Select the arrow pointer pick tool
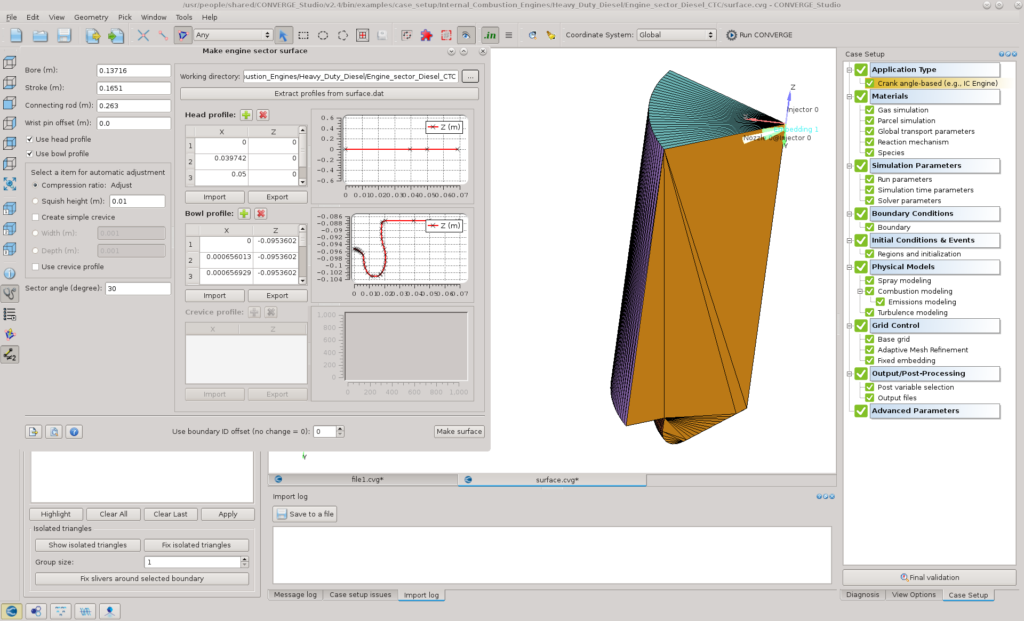This screenshot has width=1024, height=621. tap(283, 35)
